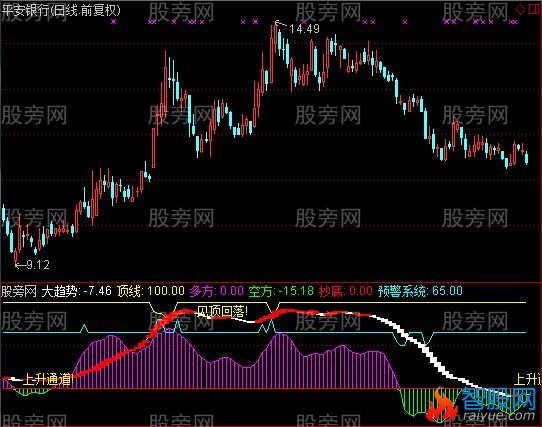Select the 上升通道! signal label on the left
Image resolution: width=542 pixels, height=427 pixels.
tap(48, 380)
